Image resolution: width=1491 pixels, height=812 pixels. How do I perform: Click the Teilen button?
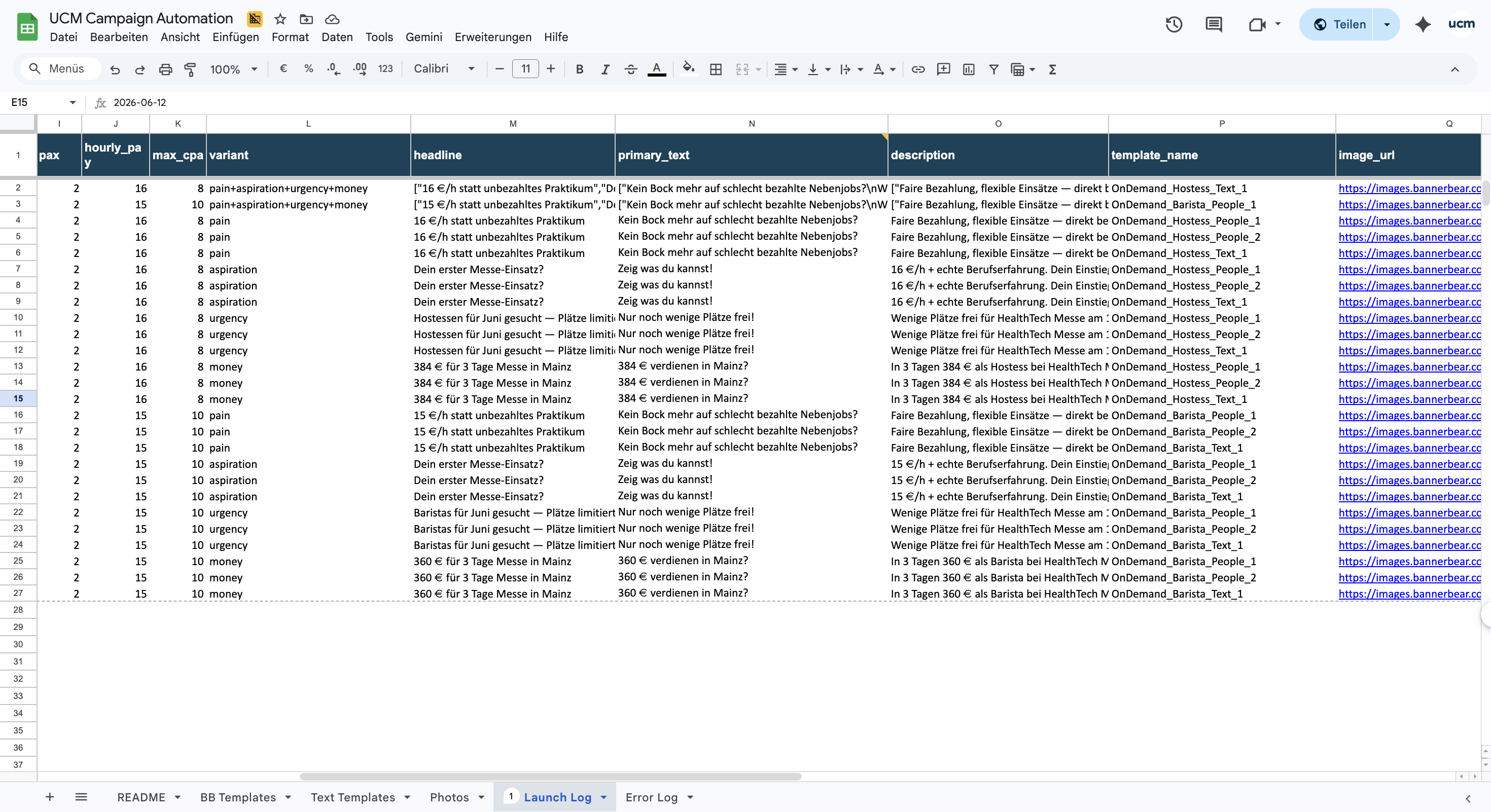pyautogui.click(x=1348, y=24)
